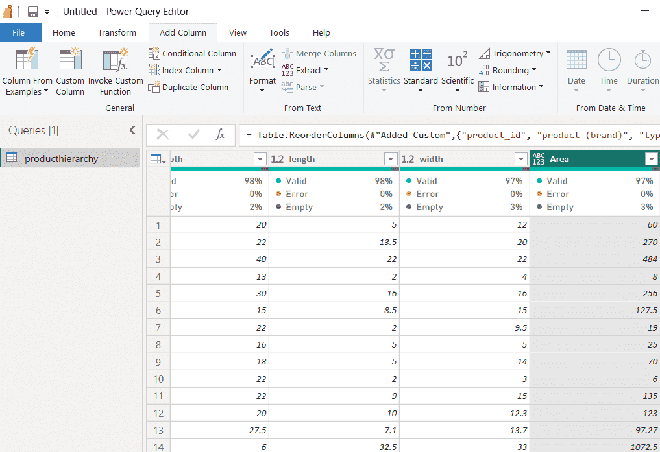660x452 pixels.
Task: Change the length column data type icon
Action: coord(277,159)
